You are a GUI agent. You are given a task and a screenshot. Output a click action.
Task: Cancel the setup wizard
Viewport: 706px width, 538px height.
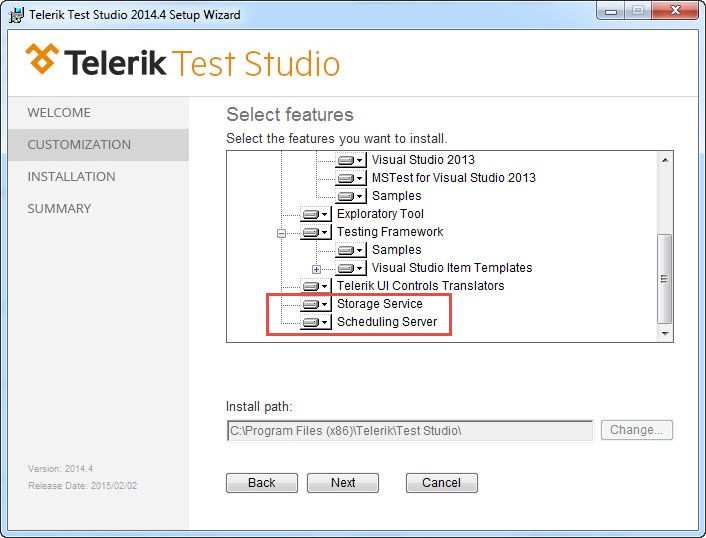click(x=441, y=483)
